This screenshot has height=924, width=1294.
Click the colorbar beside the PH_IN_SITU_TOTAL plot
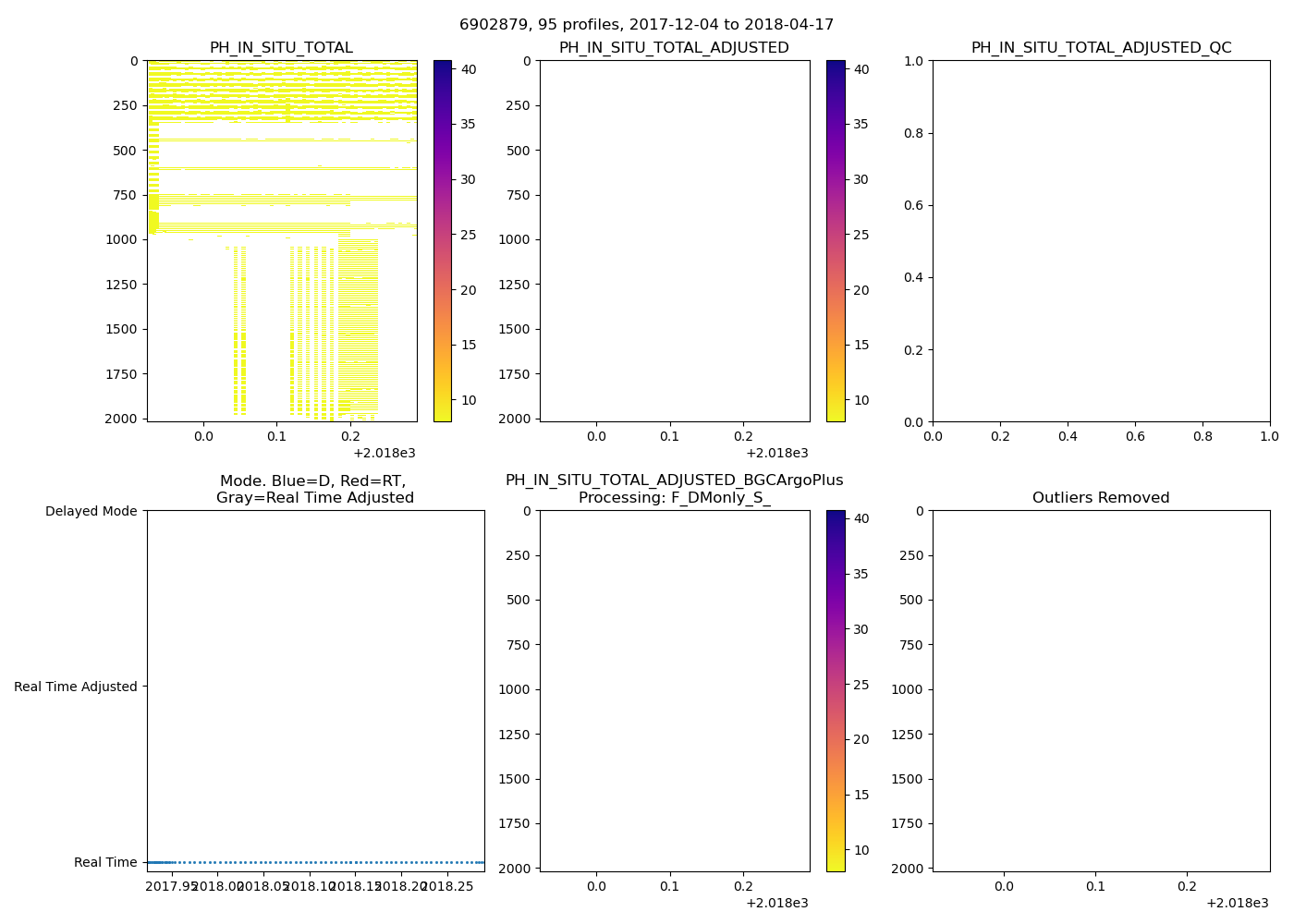[x=443, y=240]
